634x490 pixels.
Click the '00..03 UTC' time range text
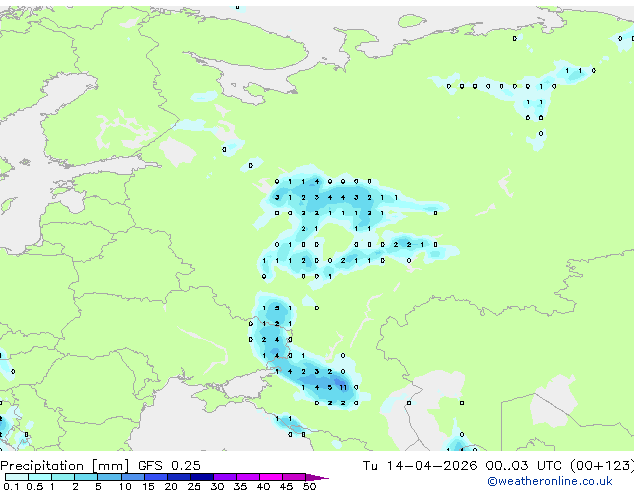click(x=524, y=466)
